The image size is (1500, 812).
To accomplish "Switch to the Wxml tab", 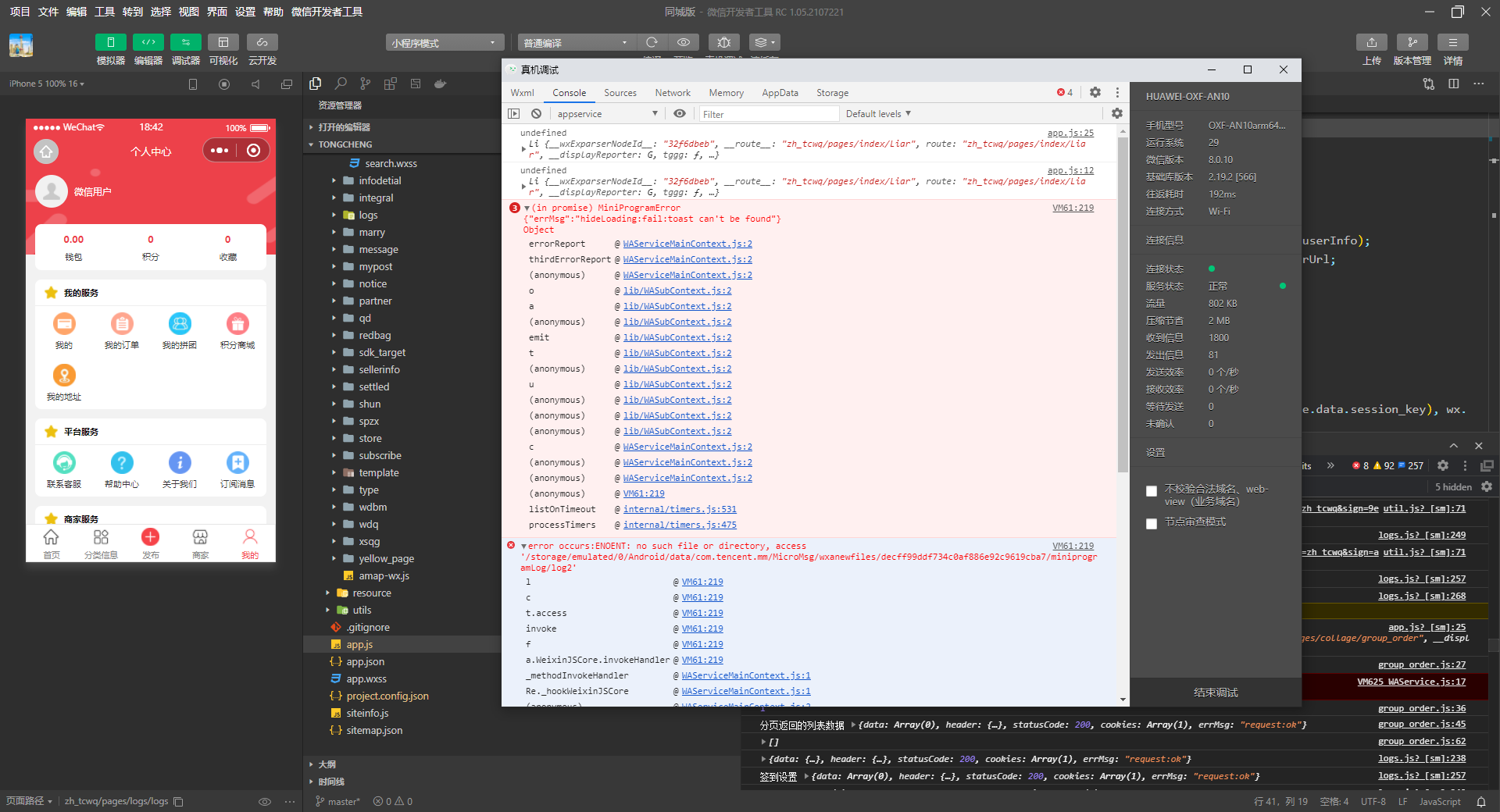I will point(522,92).
